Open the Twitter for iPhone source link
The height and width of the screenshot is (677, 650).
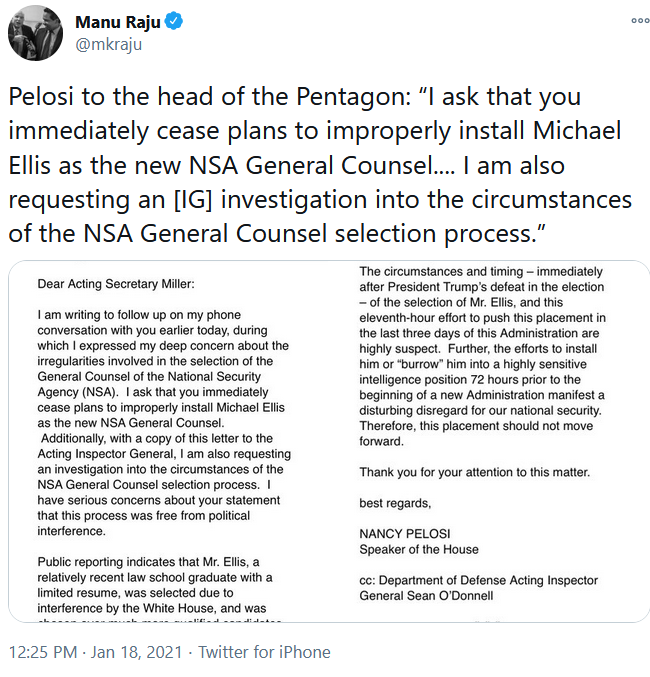(x=264, y=652)
